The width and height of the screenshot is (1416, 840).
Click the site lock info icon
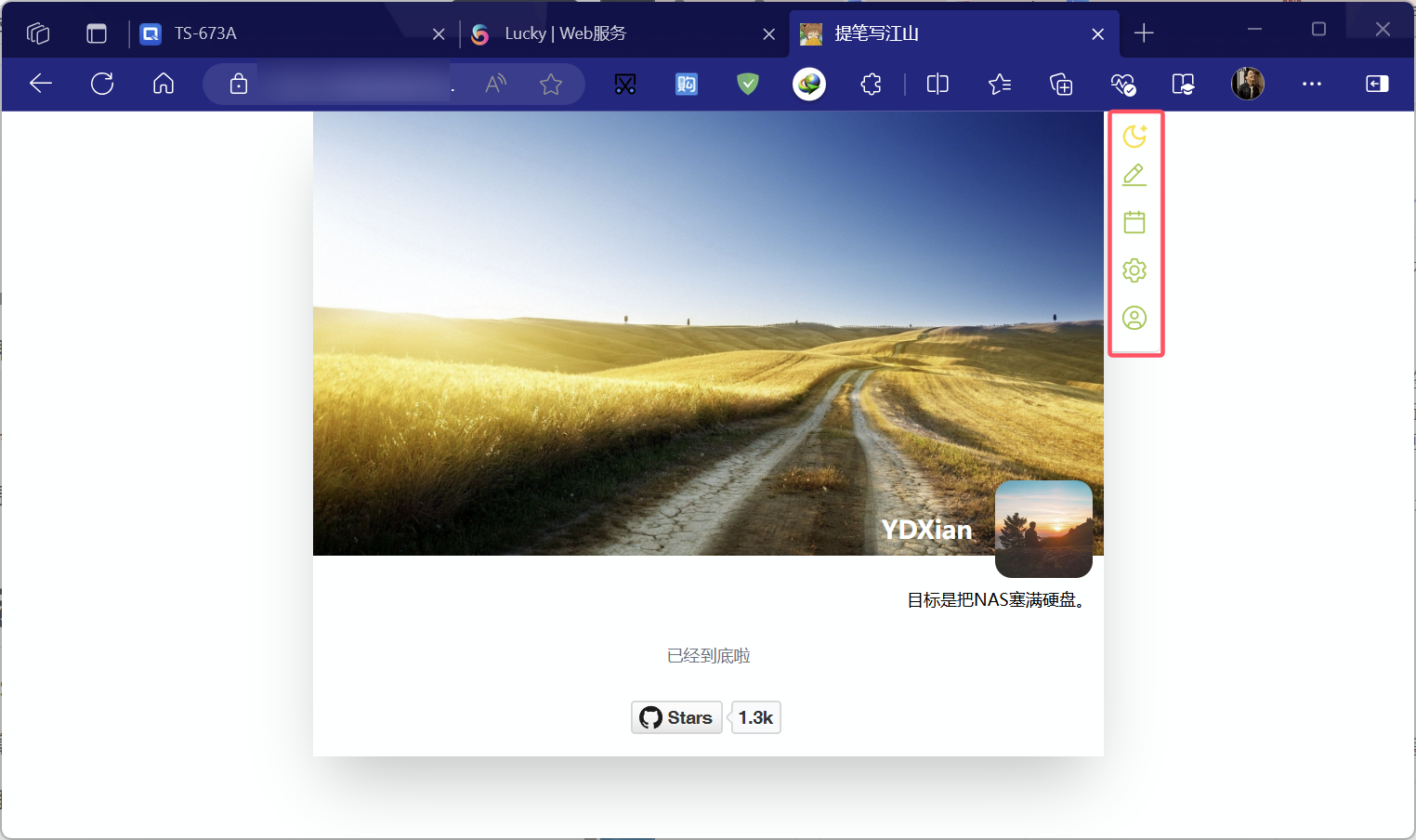239,84
